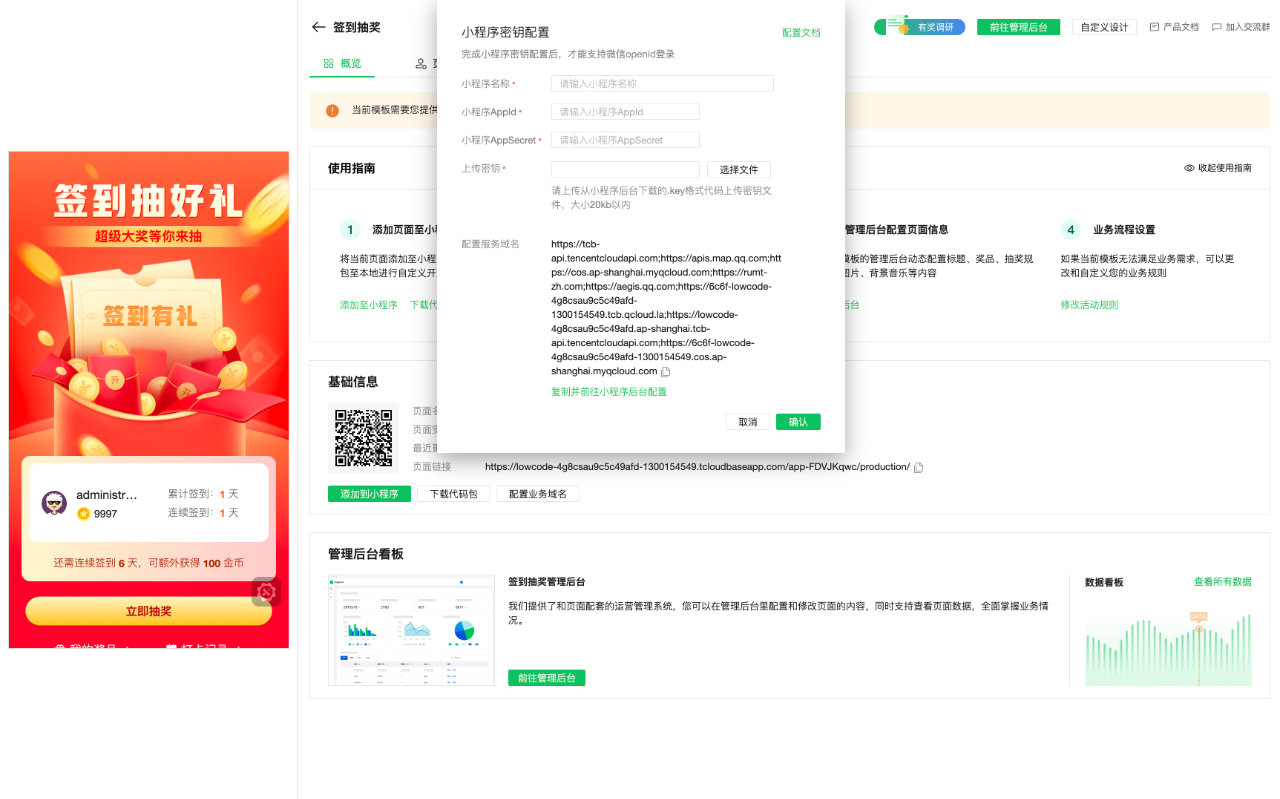Click the page link URL text

point(697,467)
